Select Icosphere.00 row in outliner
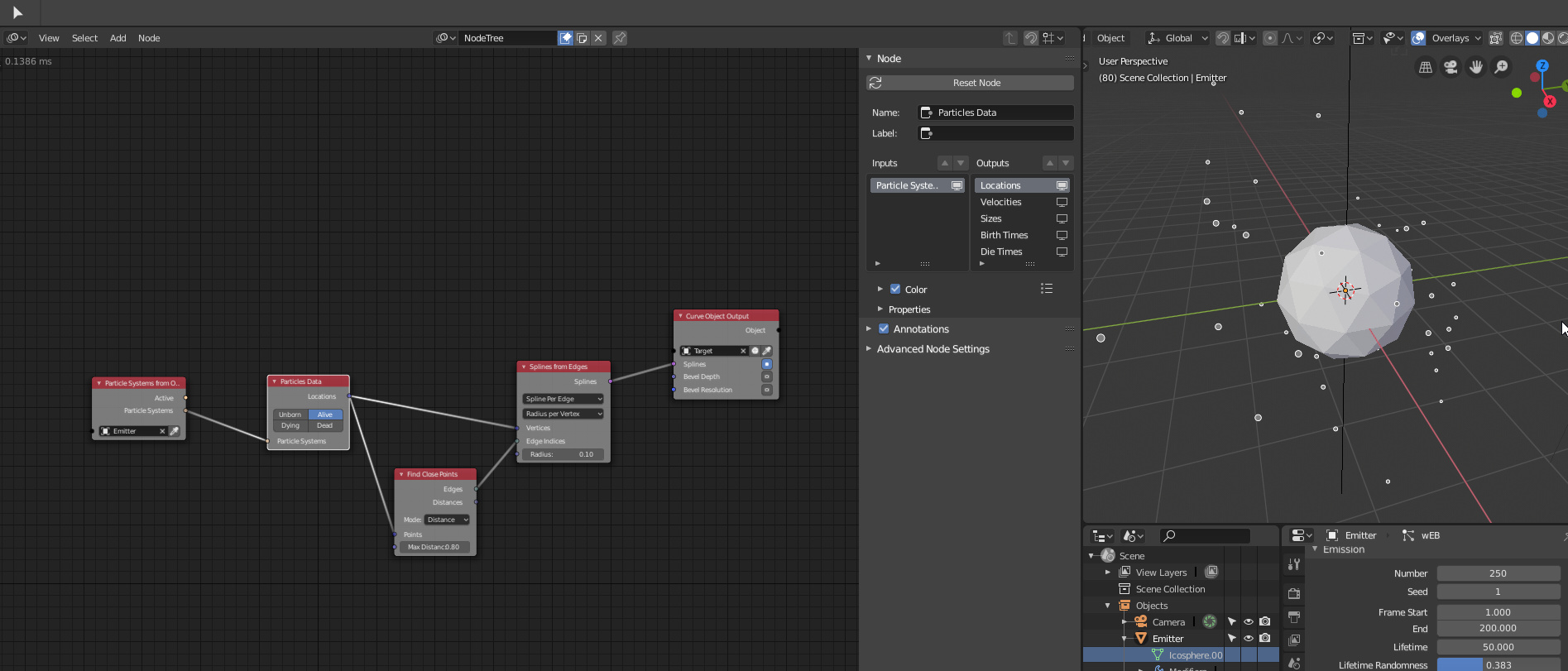This screenshot has width=1568, height=671. tap(1181, 654)
